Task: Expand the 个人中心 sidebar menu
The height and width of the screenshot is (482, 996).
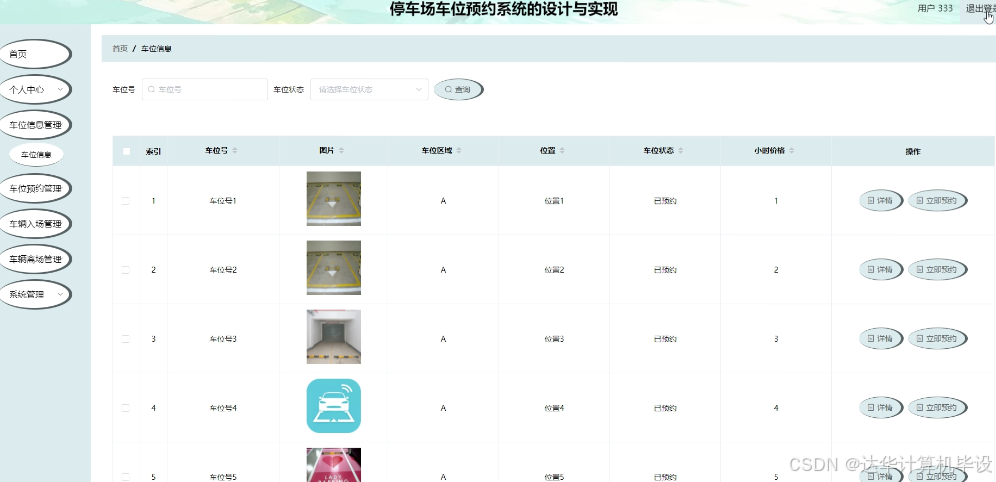Action: (x=36, y=90)
